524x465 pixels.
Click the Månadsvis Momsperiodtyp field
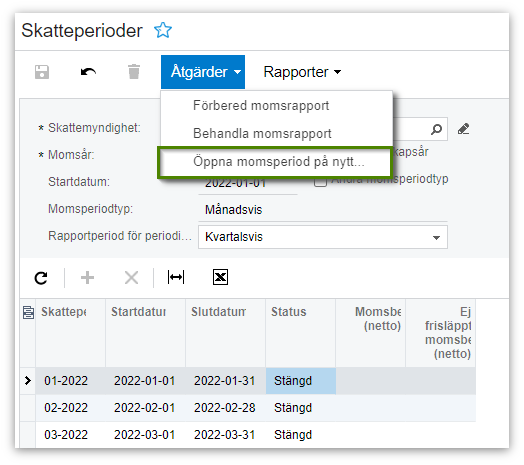click(x=323, y=210)
